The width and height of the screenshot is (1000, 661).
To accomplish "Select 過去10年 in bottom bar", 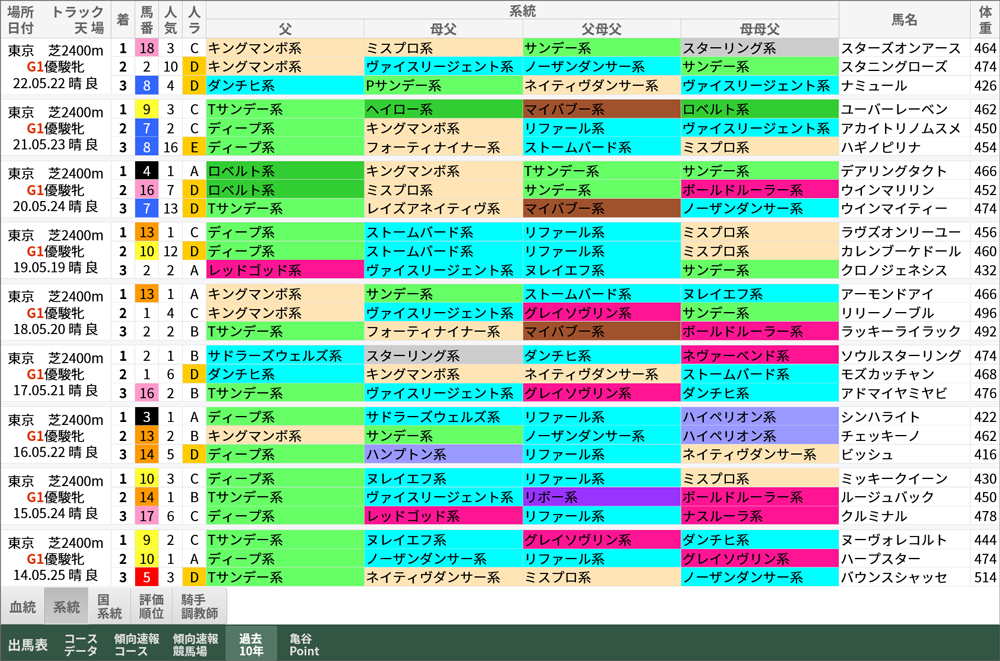I will point(251,644).
